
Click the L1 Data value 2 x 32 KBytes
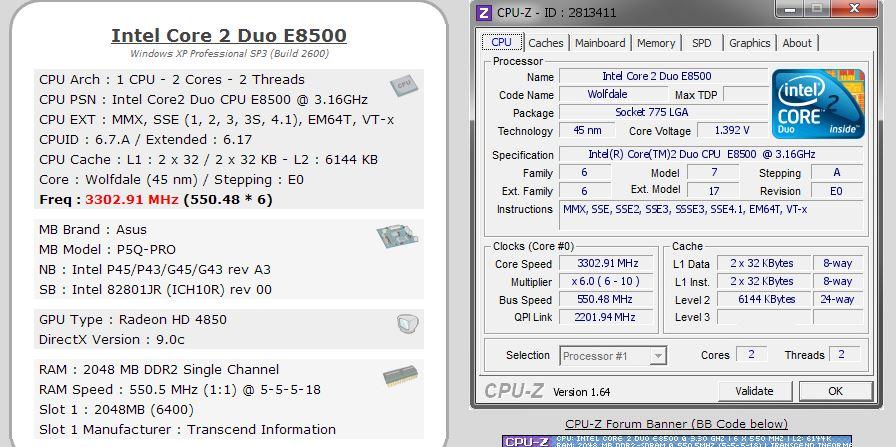pyautogui.click(x=763, y=264)
